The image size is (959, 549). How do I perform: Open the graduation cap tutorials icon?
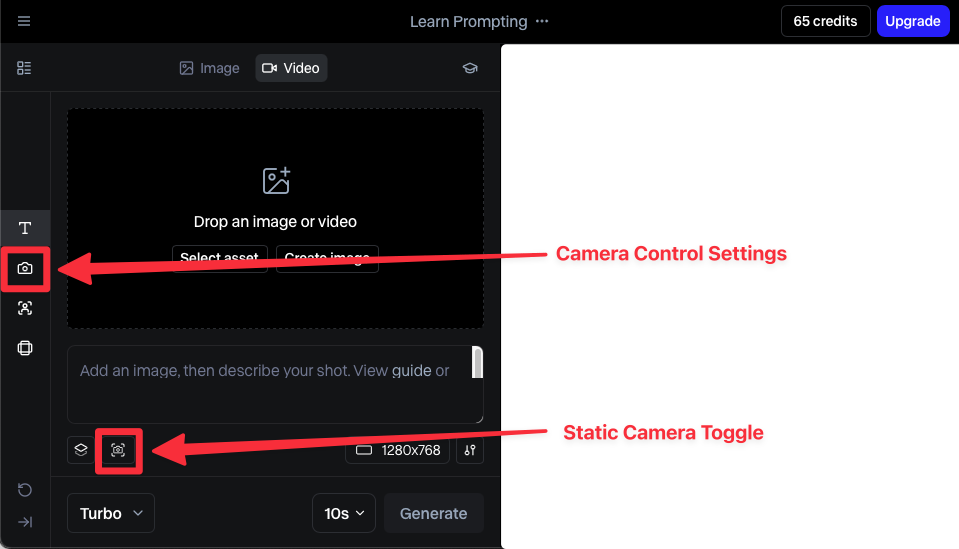[469, 68]
